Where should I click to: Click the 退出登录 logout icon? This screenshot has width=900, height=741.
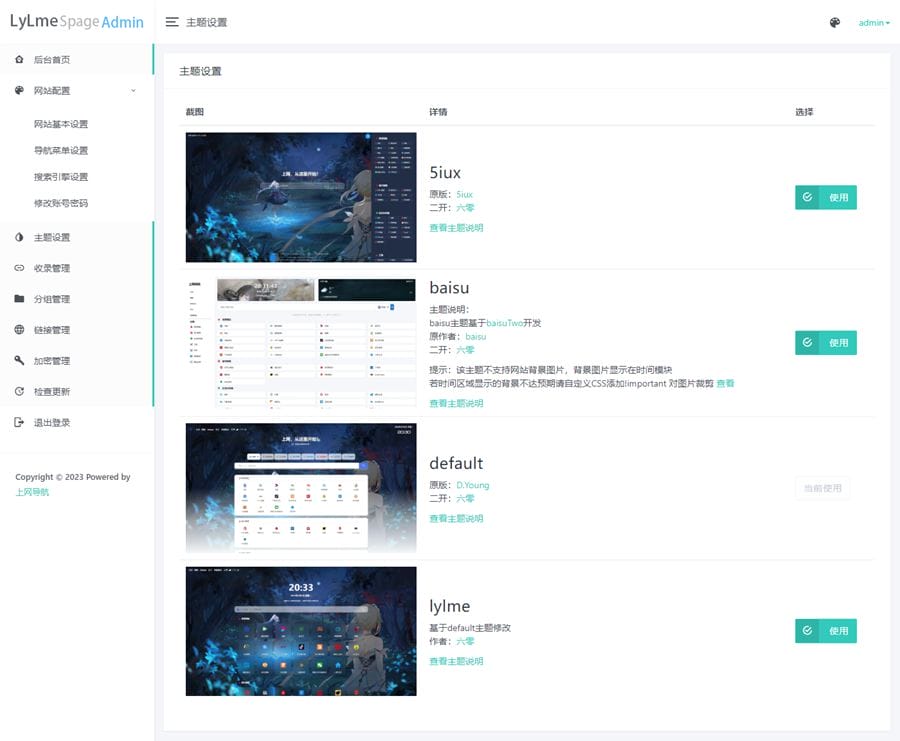point(17,422)
